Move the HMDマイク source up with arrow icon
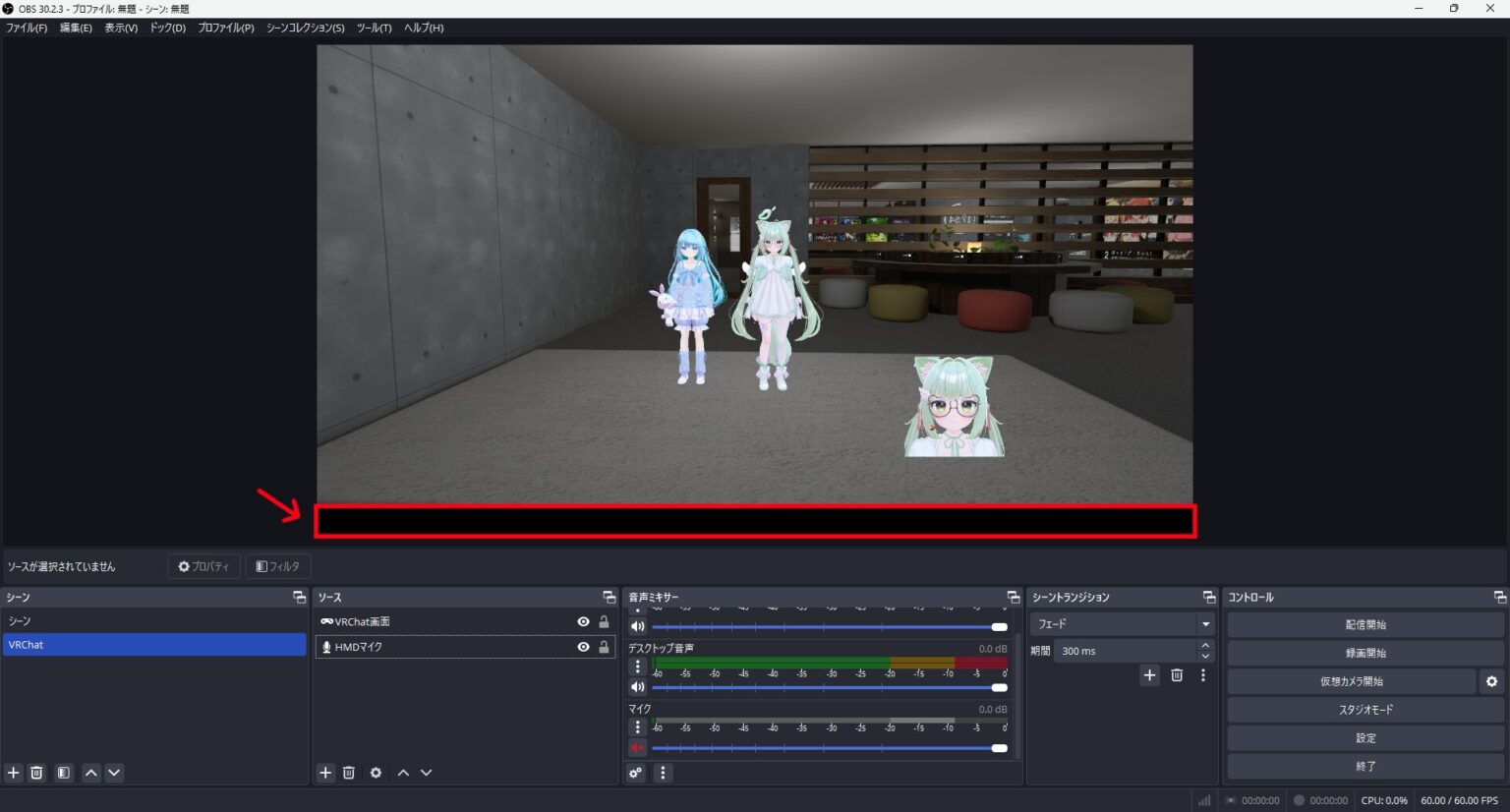 (403, 773)
